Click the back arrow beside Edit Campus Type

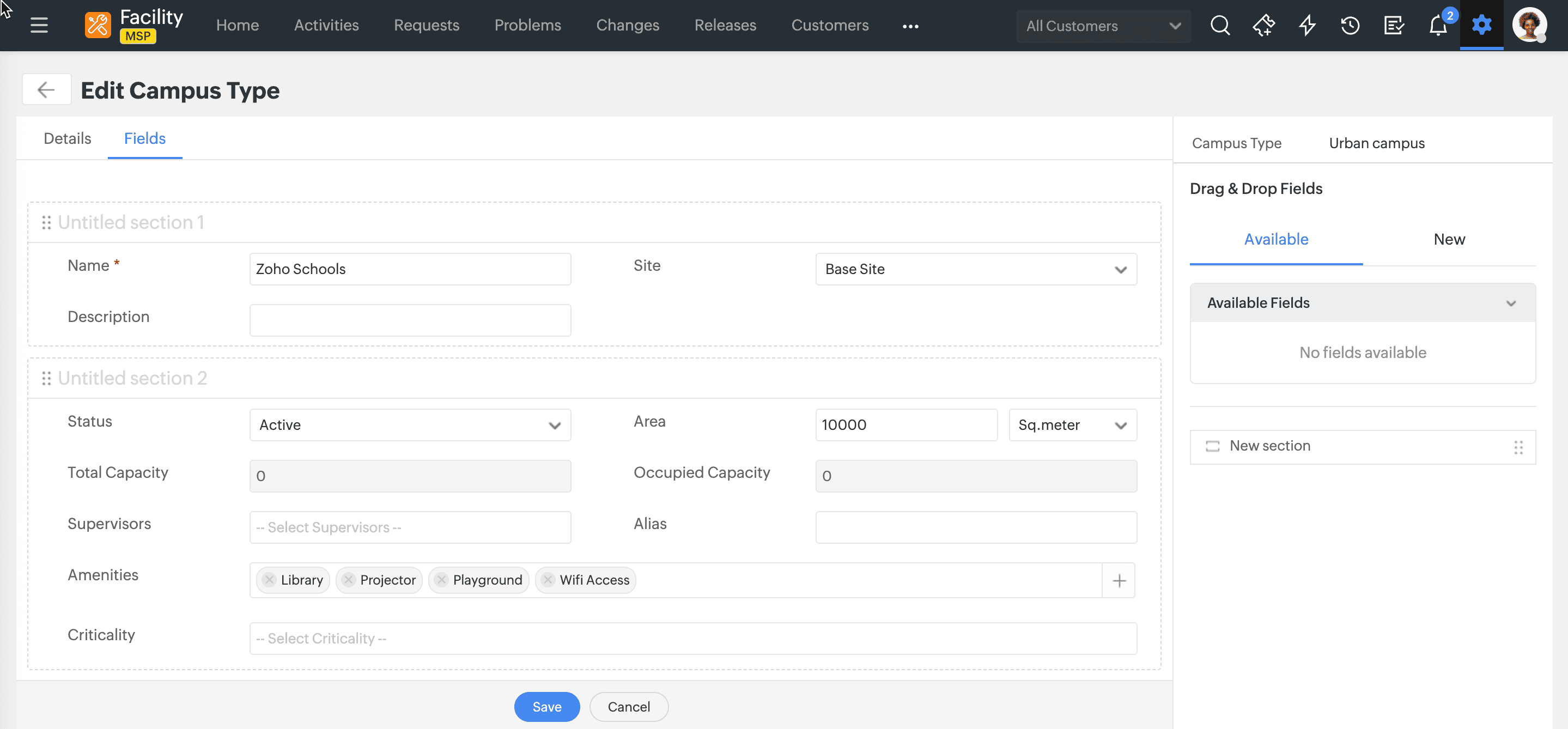pos(46,90)
